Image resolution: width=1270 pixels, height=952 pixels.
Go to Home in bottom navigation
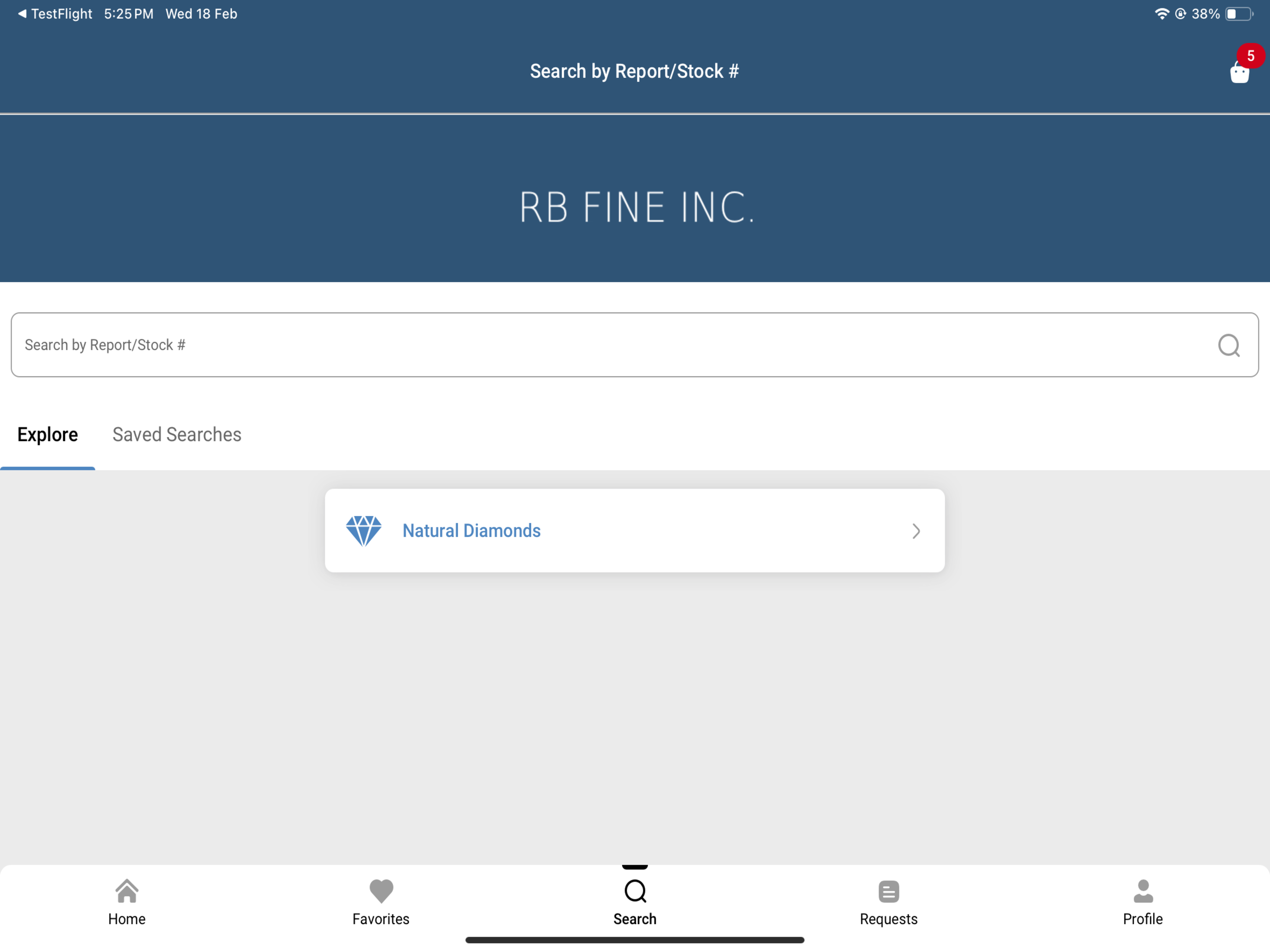(x=127, y=902)
